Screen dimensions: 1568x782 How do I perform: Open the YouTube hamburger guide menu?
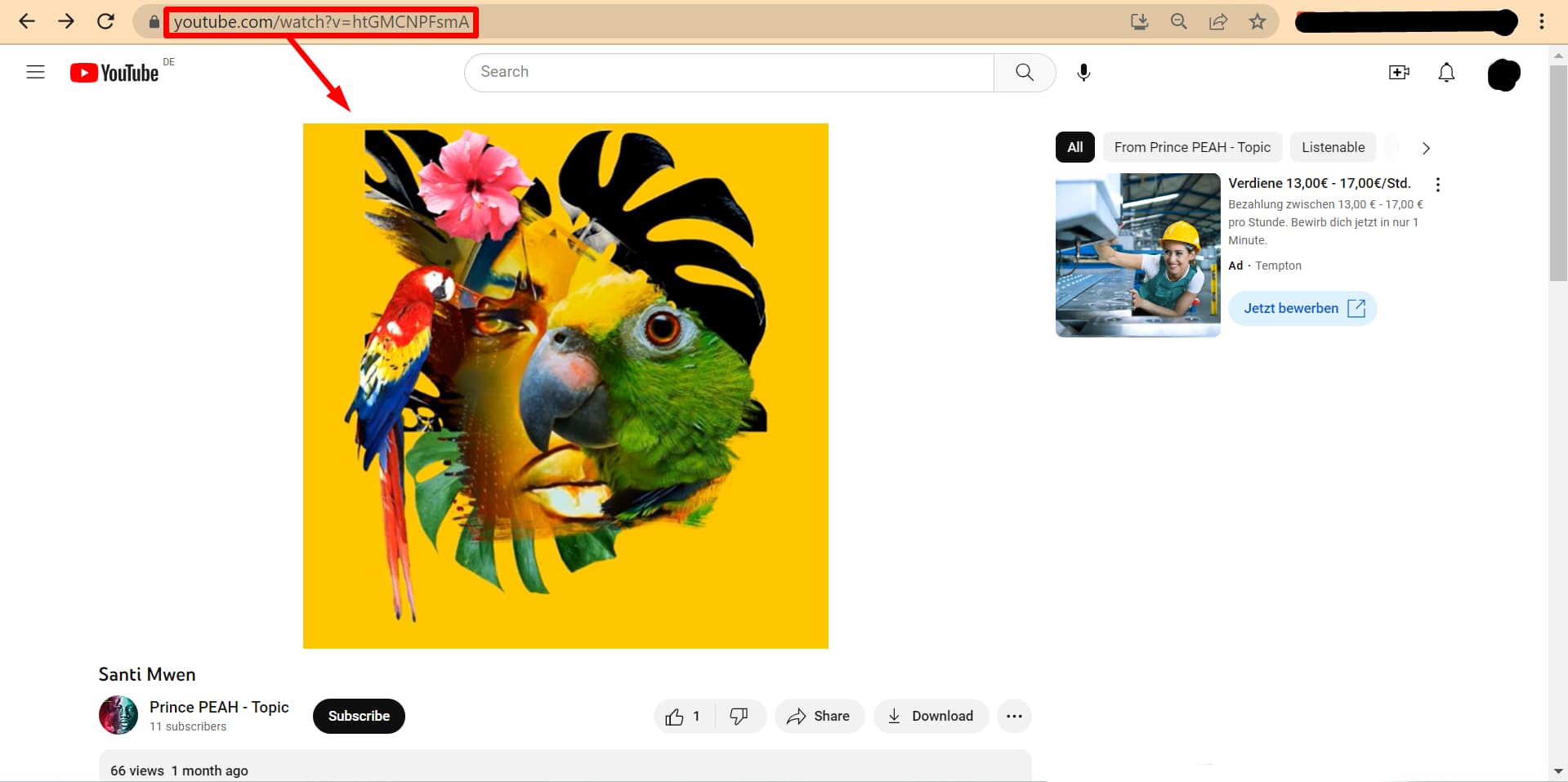tap(35, 72)
